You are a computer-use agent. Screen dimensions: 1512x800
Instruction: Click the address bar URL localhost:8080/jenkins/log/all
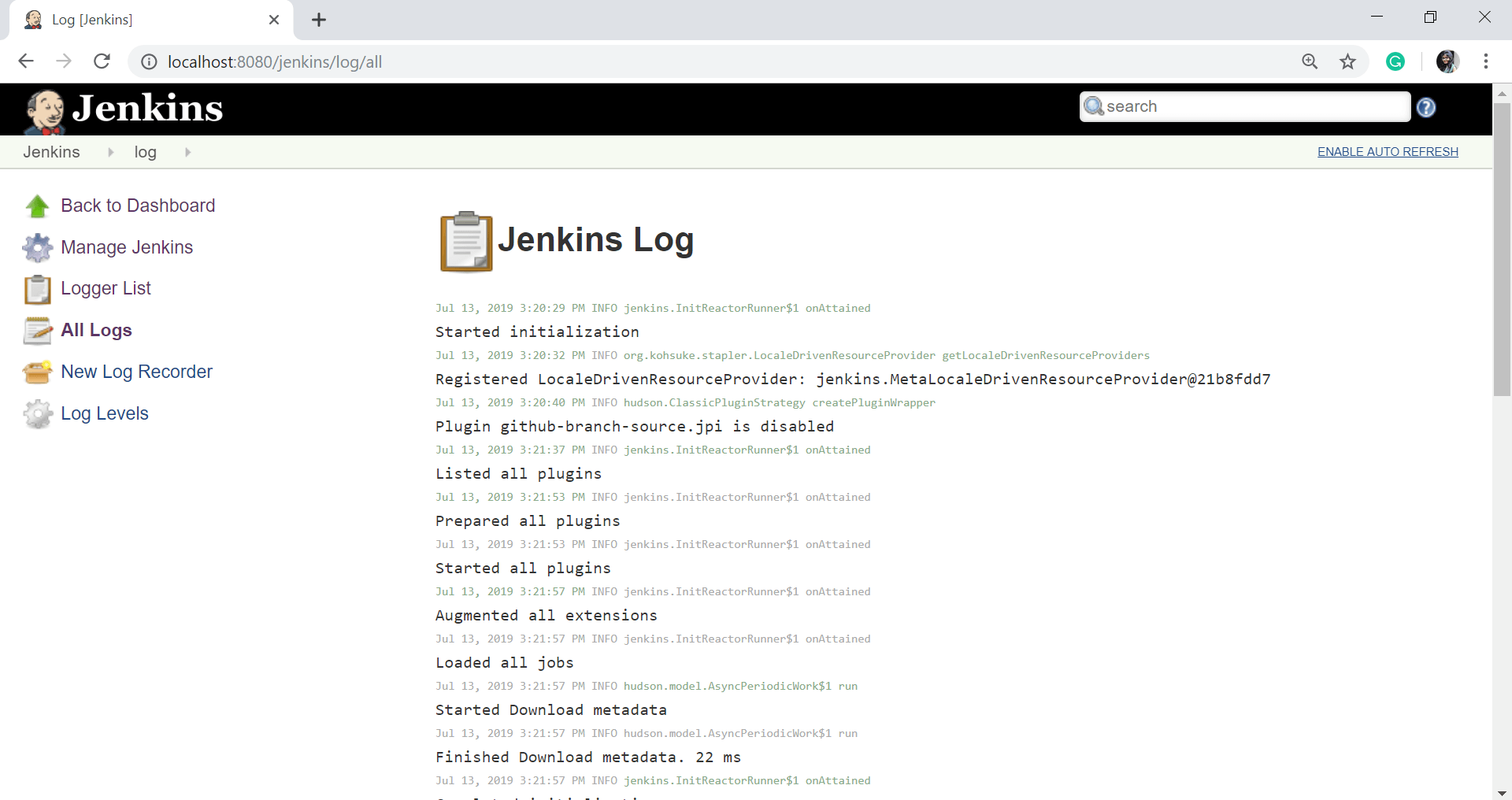pyautogui.click(x=275, y=62)
